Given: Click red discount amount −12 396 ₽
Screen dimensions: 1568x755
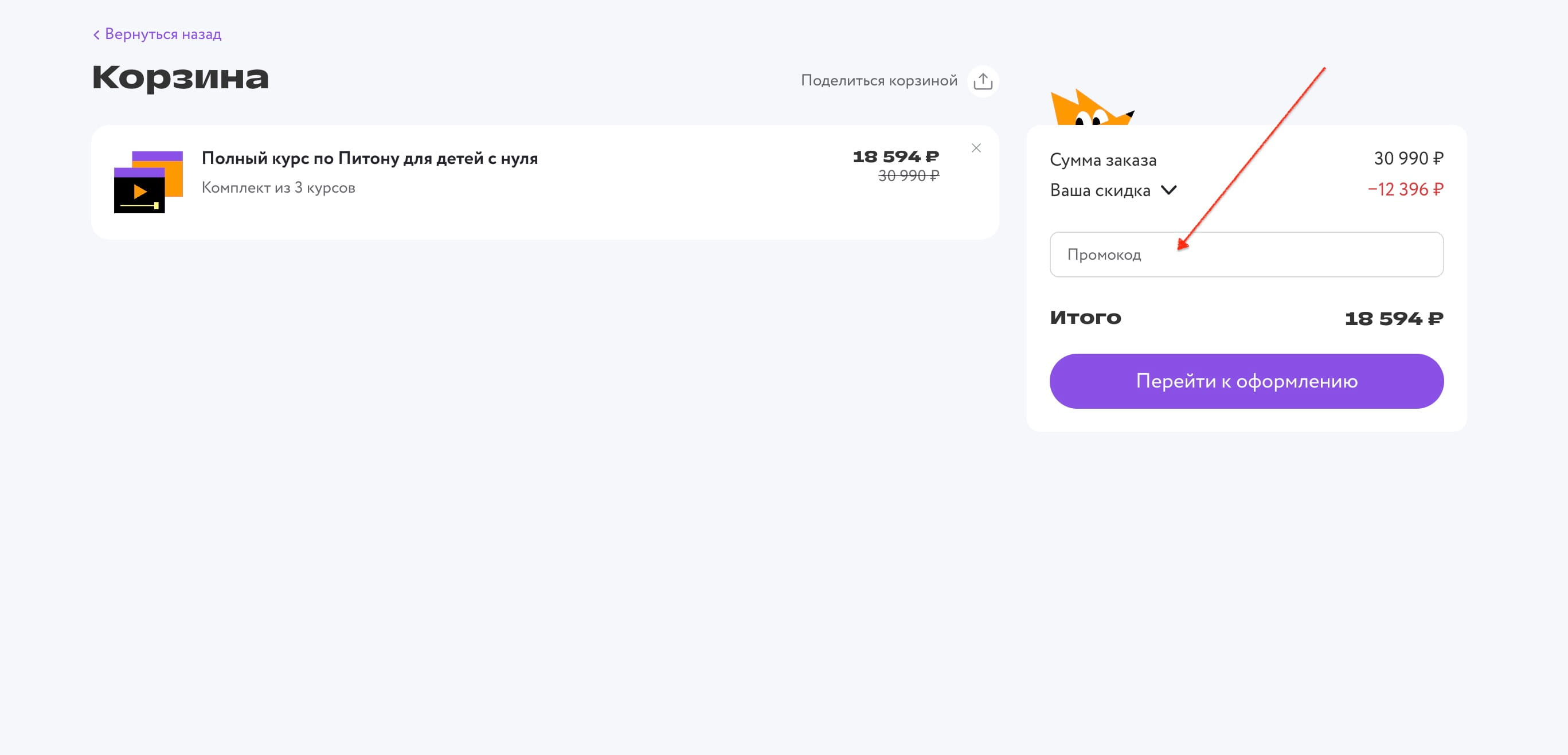Looking at the screenshot, I should [1405, 189].
